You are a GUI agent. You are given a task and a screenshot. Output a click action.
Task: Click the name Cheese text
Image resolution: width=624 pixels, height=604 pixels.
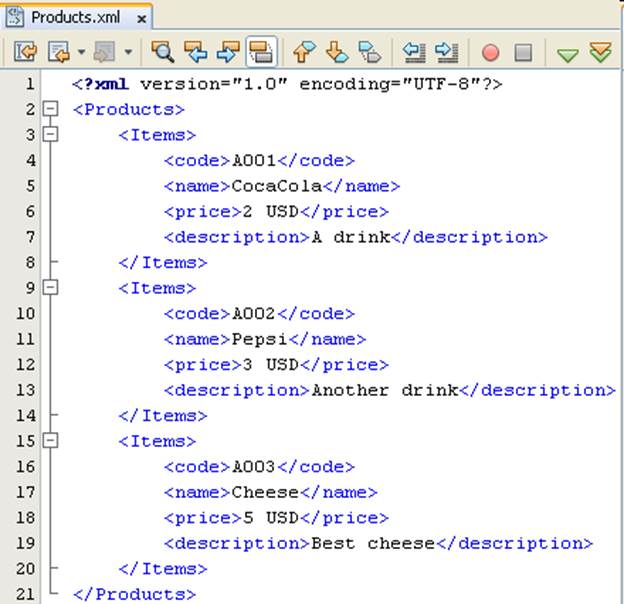click(x=265, y=493)
